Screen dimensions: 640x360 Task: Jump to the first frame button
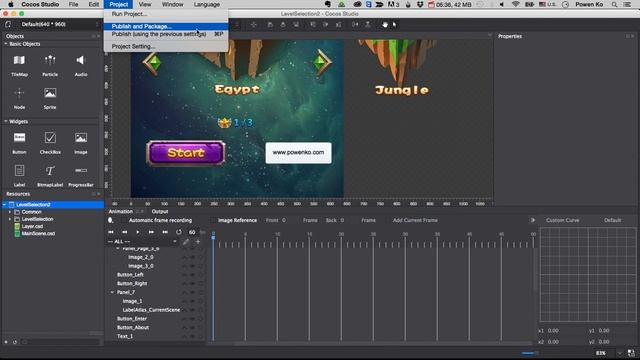point(111,232)
